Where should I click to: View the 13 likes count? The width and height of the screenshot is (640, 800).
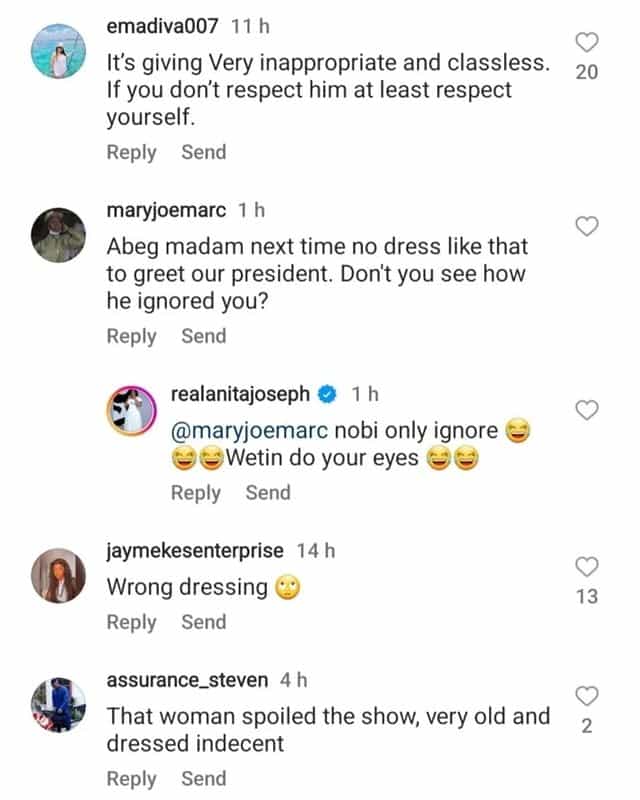tap(588, 597)
